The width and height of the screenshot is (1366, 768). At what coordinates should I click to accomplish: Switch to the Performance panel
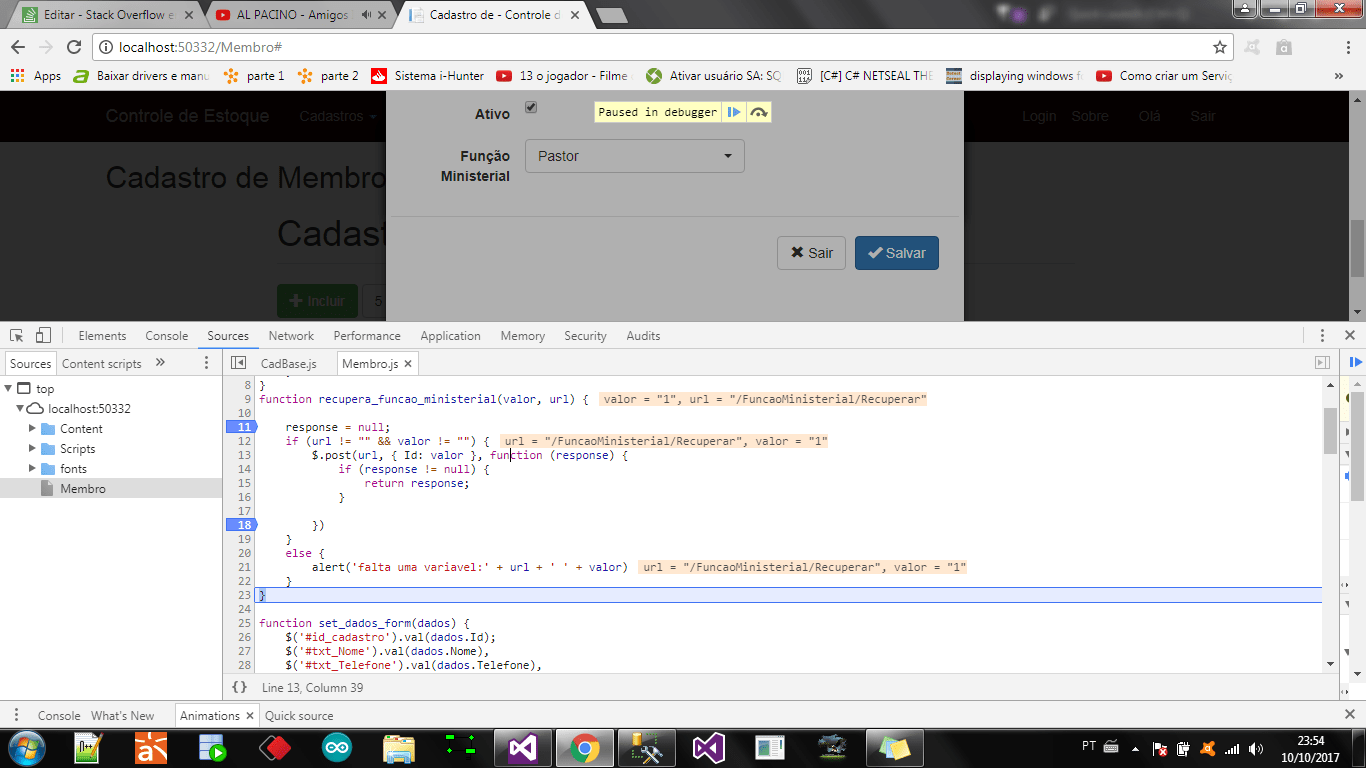[x=367, y=336]
